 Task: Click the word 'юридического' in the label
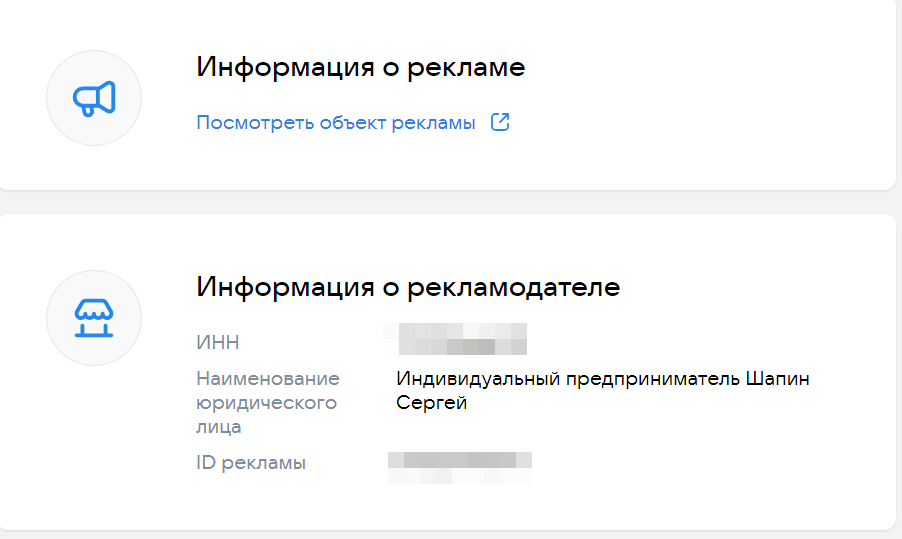click(266, 403)
